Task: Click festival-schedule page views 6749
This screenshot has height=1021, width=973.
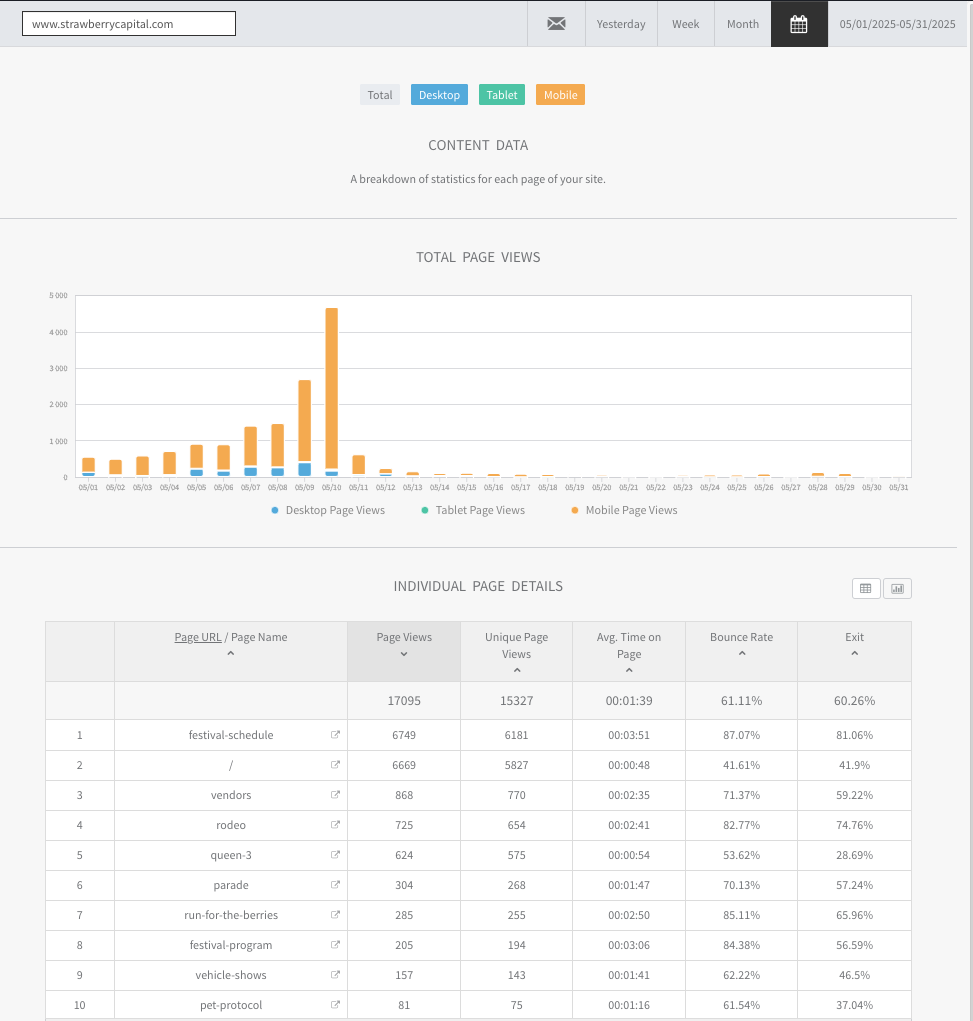Action: pos(404,734)
